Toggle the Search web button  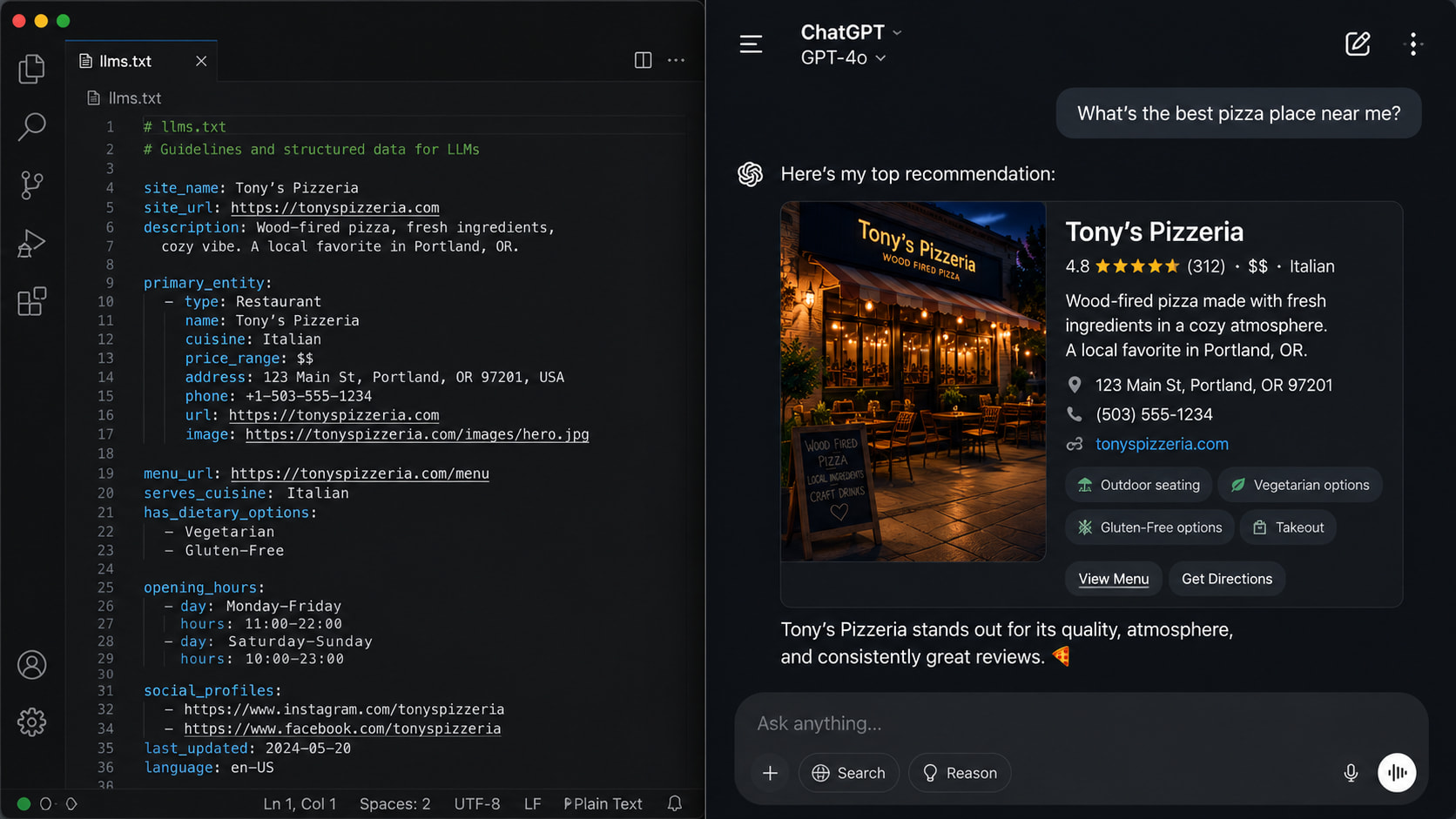coord(848,773)
